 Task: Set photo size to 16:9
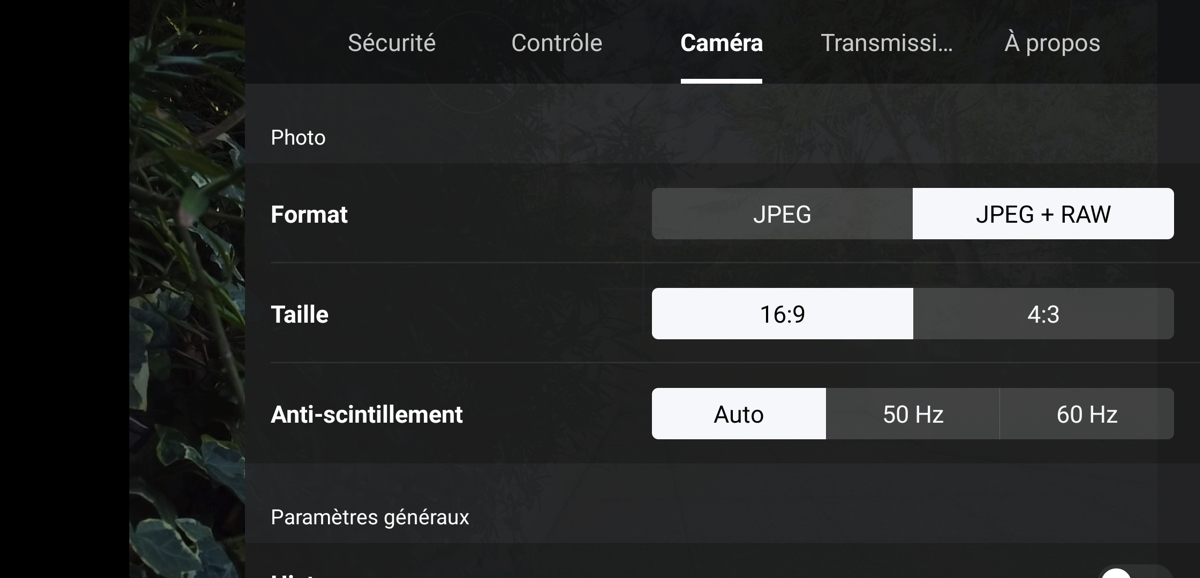782,314
